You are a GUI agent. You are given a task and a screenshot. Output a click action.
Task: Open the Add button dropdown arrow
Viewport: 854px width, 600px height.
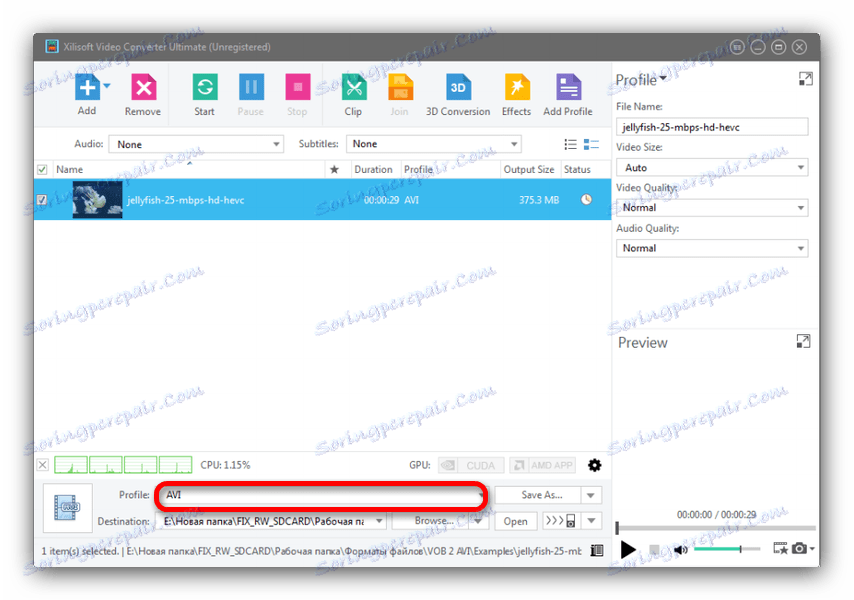(x=107, y=85)
